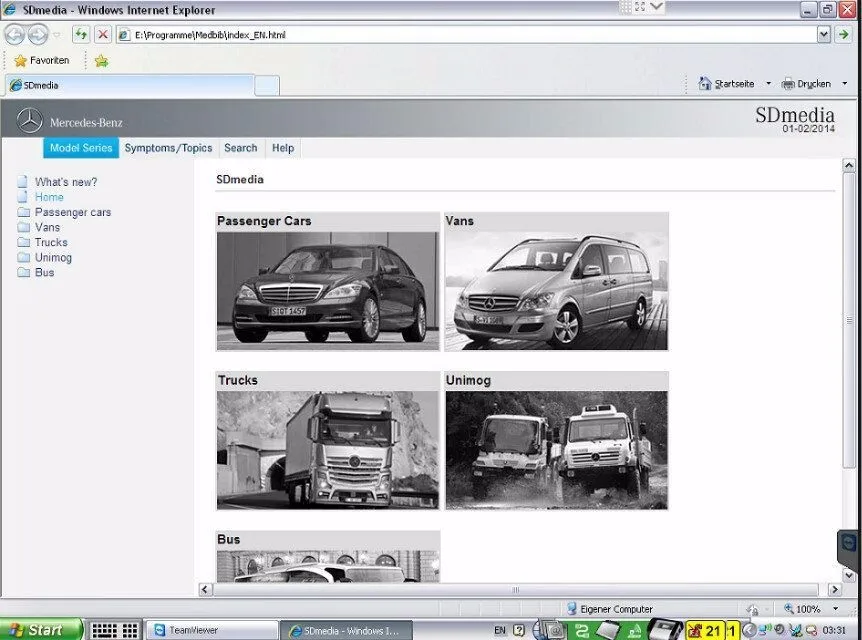Open the Help tab
The width and height of the screenshot is (862, 640).
coord(283,148)
